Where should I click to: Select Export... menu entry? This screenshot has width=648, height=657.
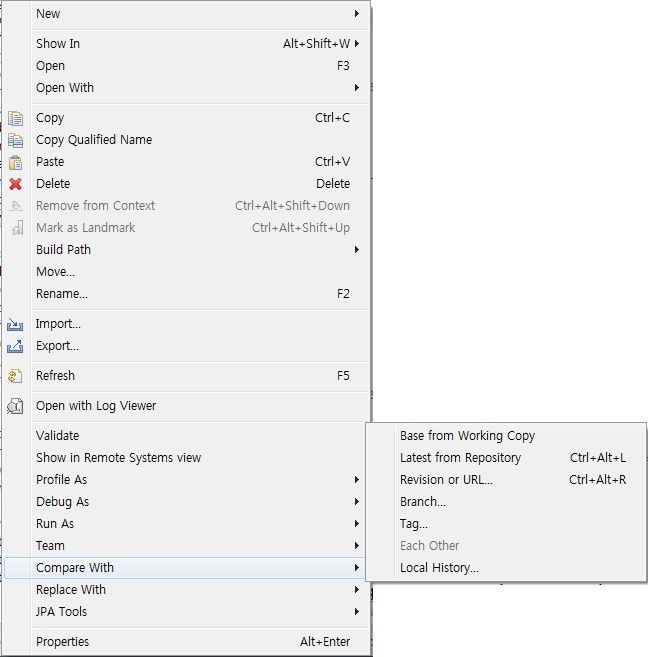186,346
